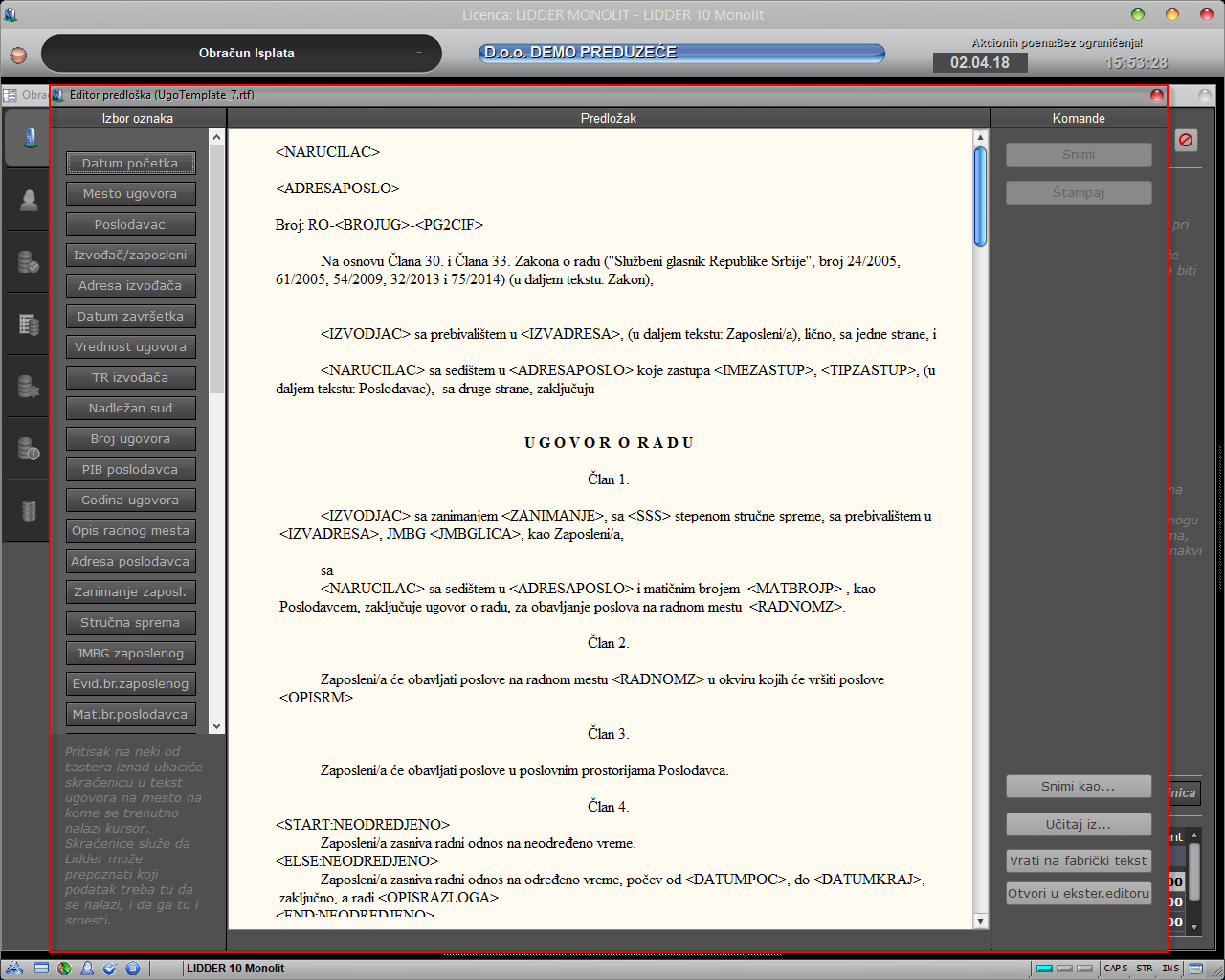Click the D.o.o. DEMO PREDUZEĆE company bar
This screenshot has width=1225, height=980.
tap(681, 53)
